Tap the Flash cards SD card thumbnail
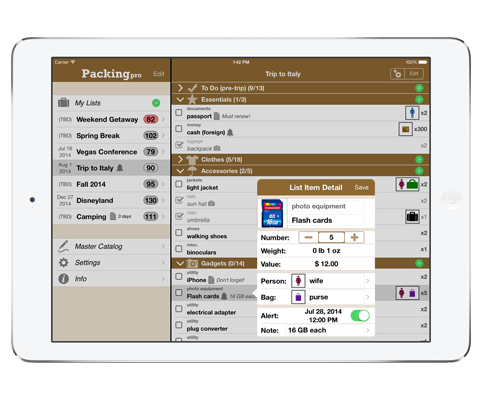Viewport: 480px width, 400px height. 272,213
